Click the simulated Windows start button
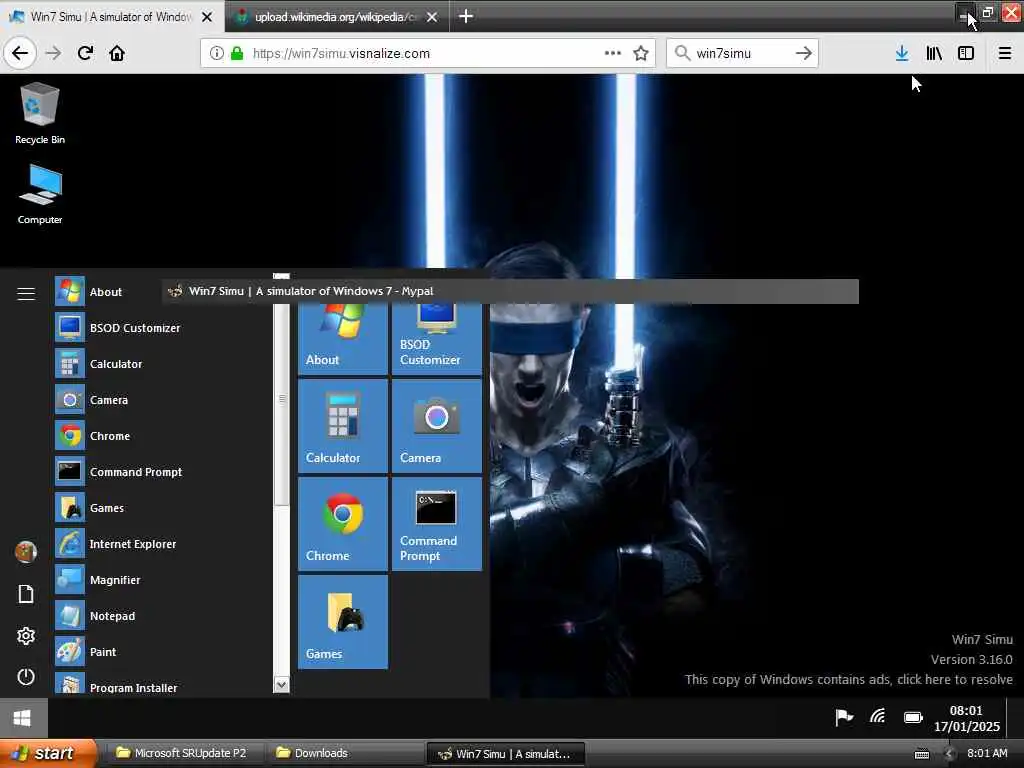Screen dimensions: 1024x768 click(23, 718)
